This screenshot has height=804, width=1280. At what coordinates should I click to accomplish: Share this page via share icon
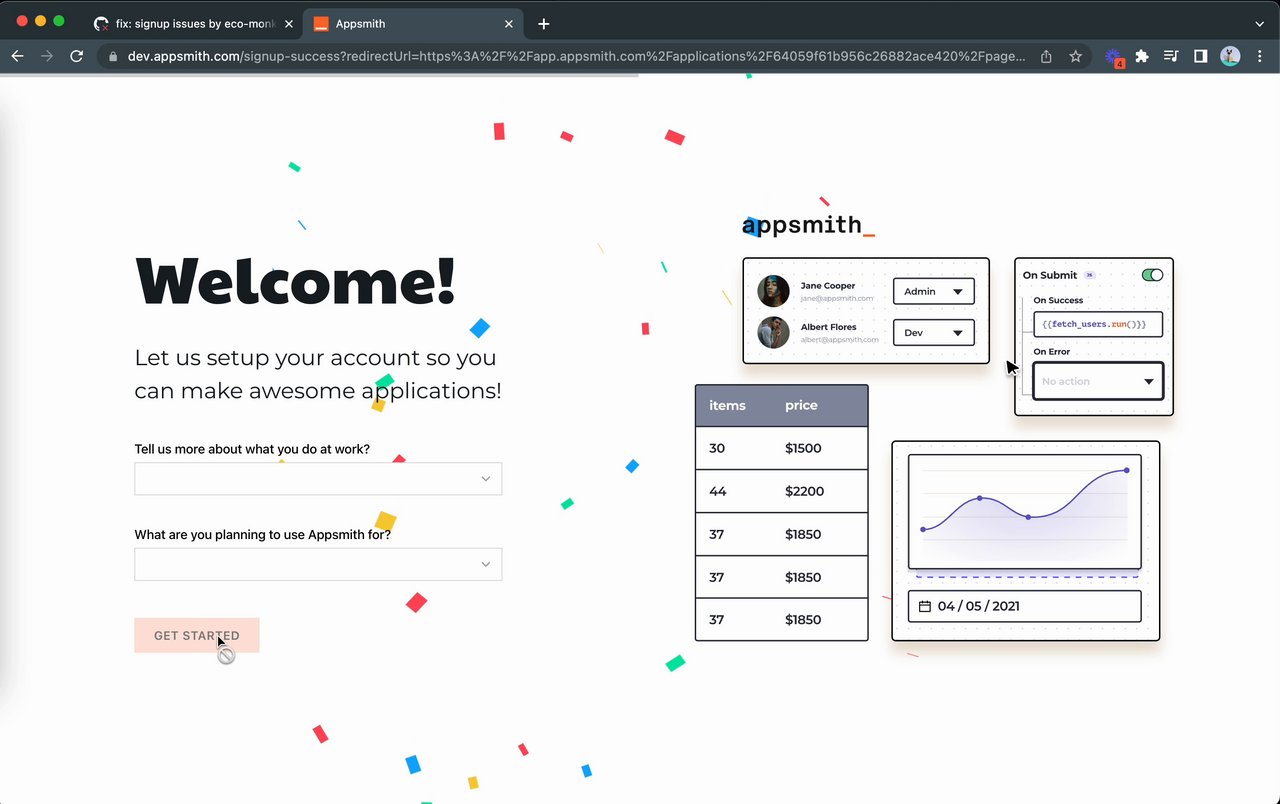click(x=1046, y=57)
